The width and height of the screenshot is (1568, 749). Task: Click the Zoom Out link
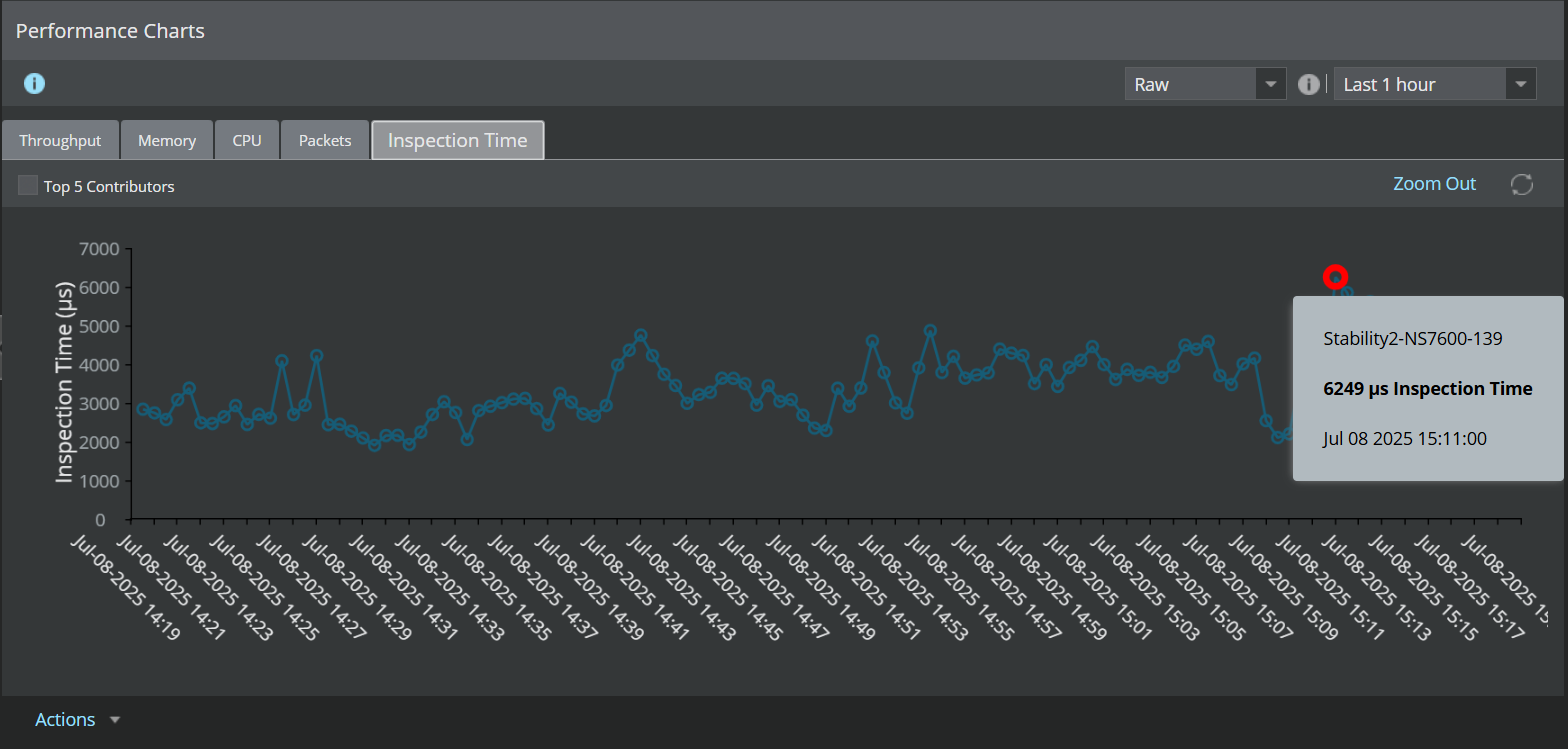1434,184
